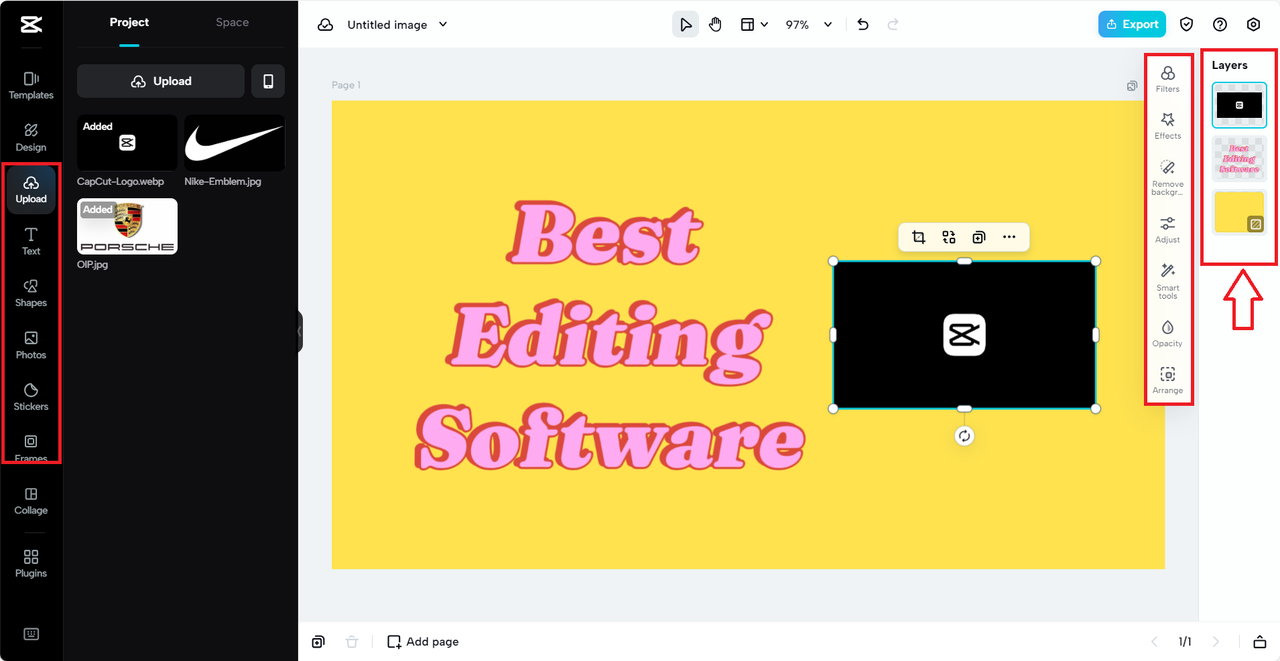Select the CapCut-Logo.webp thumbnail
This screenshot has height=661, width=1280.
pos(127,142)
